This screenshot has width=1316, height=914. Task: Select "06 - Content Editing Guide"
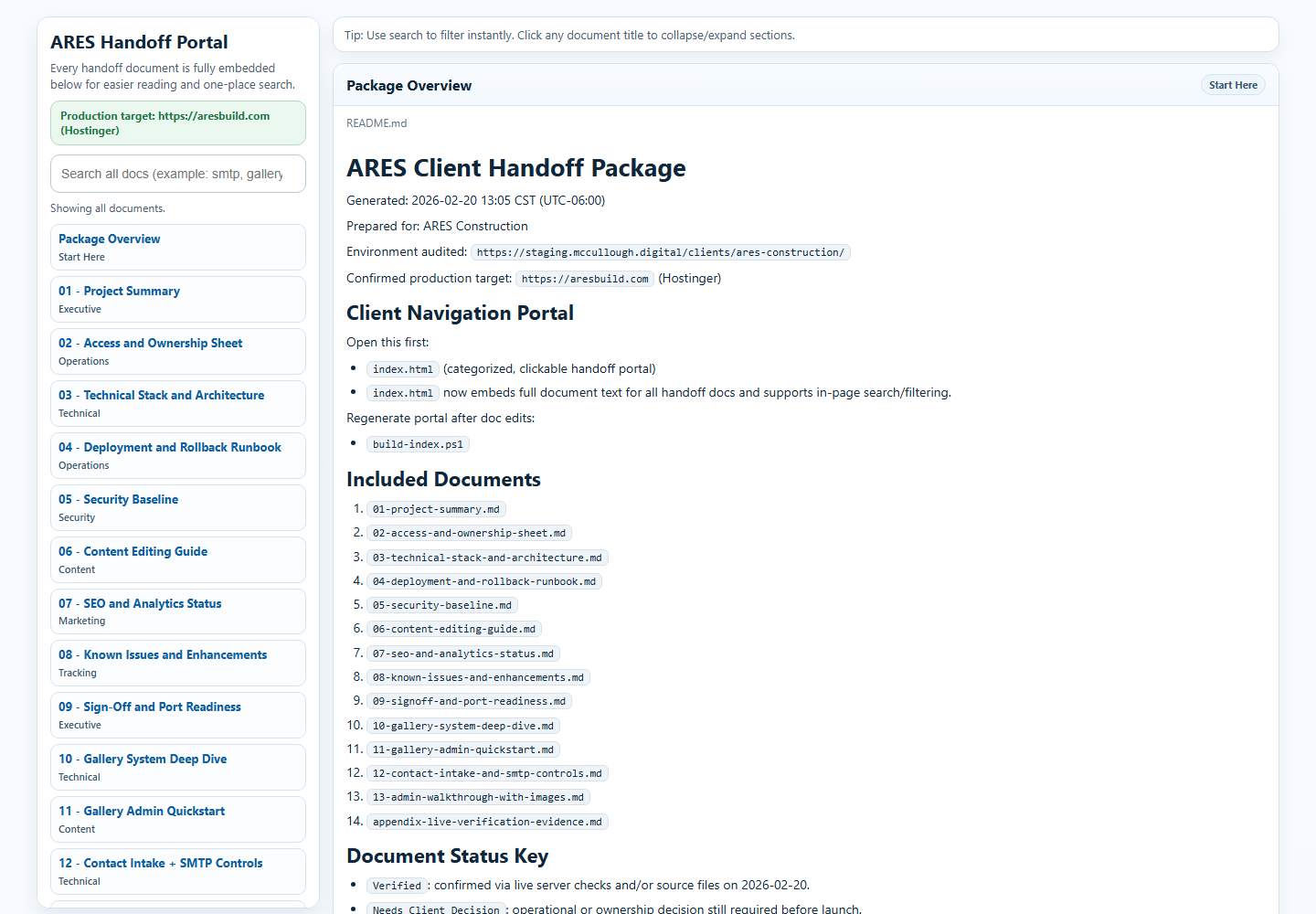(x=132, y=551)
